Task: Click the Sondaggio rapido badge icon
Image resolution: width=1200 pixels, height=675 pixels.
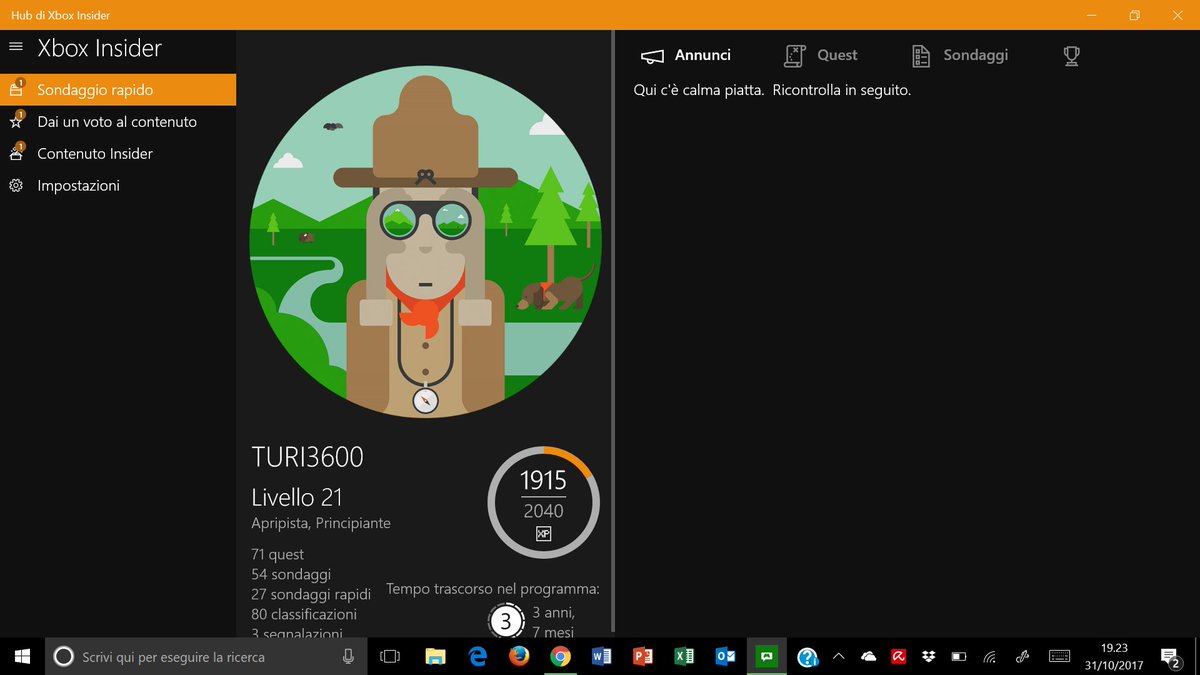Action: pos(16,89)
